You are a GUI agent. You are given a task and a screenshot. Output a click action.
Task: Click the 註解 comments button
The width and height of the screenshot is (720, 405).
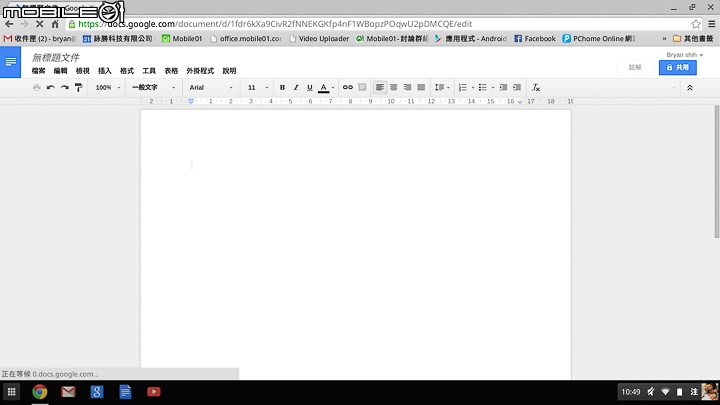(635, 68)
